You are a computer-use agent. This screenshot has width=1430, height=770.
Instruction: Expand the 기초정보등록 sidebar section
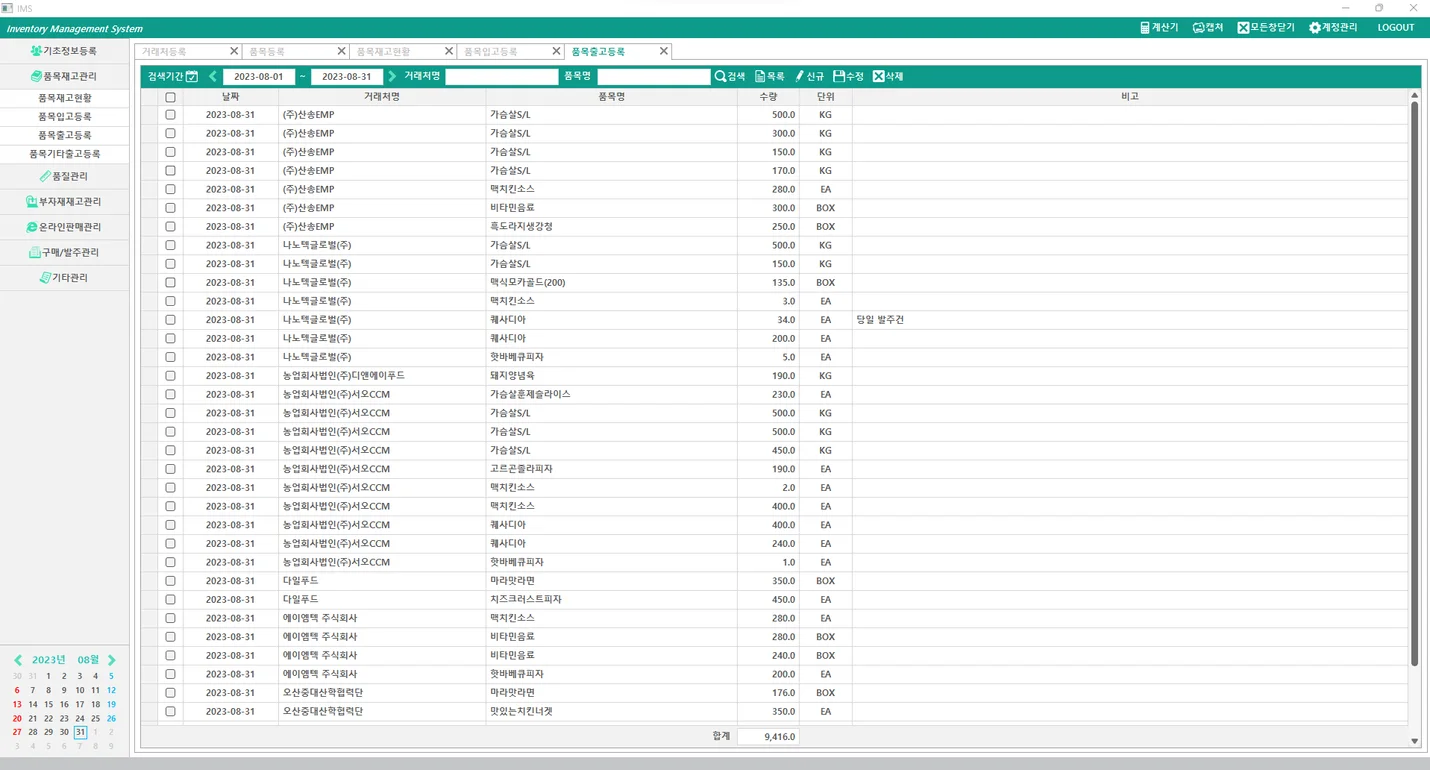(64, 50)
